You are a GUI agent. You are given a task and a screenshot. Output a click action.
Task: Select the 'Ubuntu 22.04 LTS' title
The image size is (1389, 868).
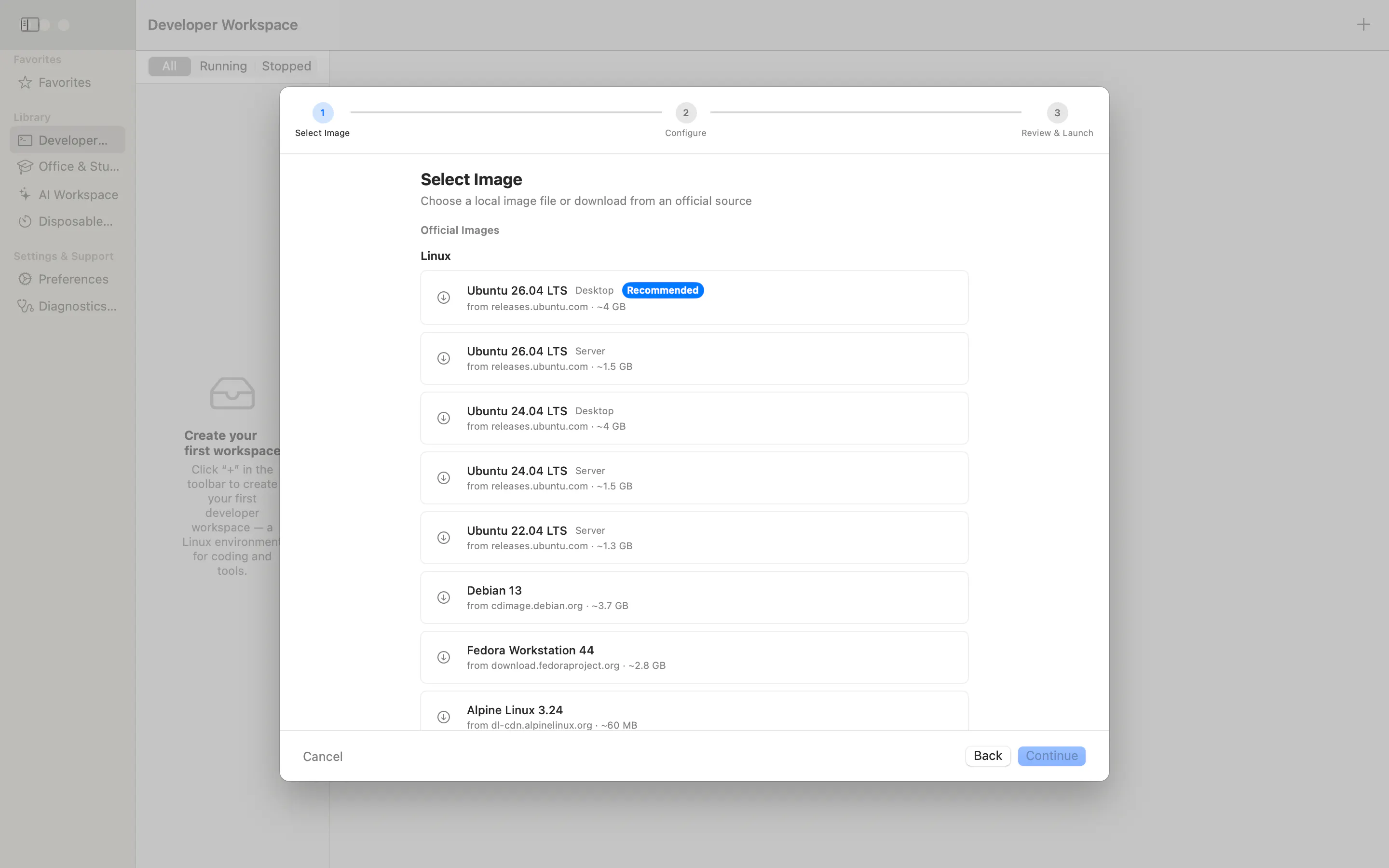click(517, 530)
